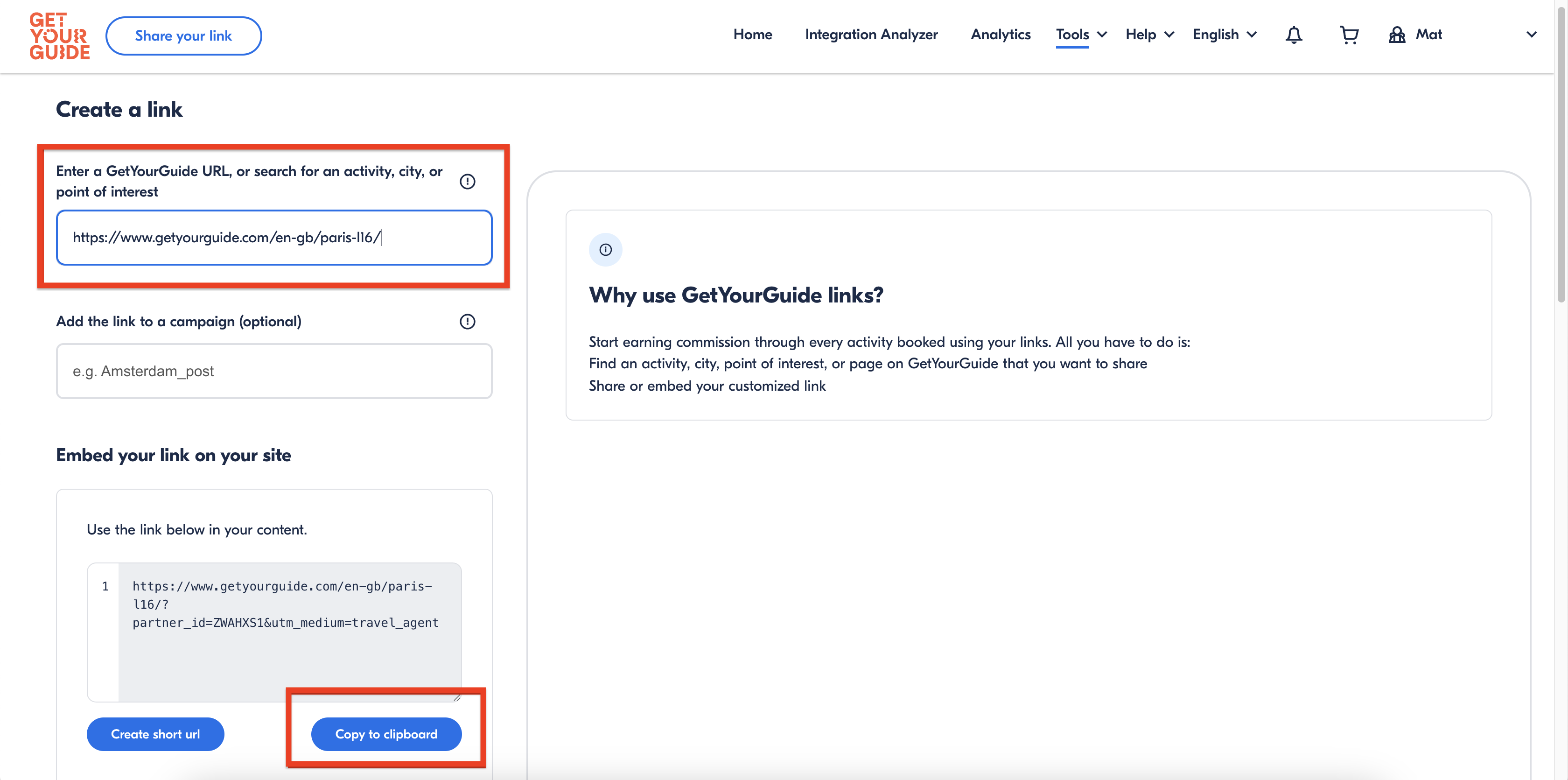Expand the account menu chevron

(x=1532, y=35)
